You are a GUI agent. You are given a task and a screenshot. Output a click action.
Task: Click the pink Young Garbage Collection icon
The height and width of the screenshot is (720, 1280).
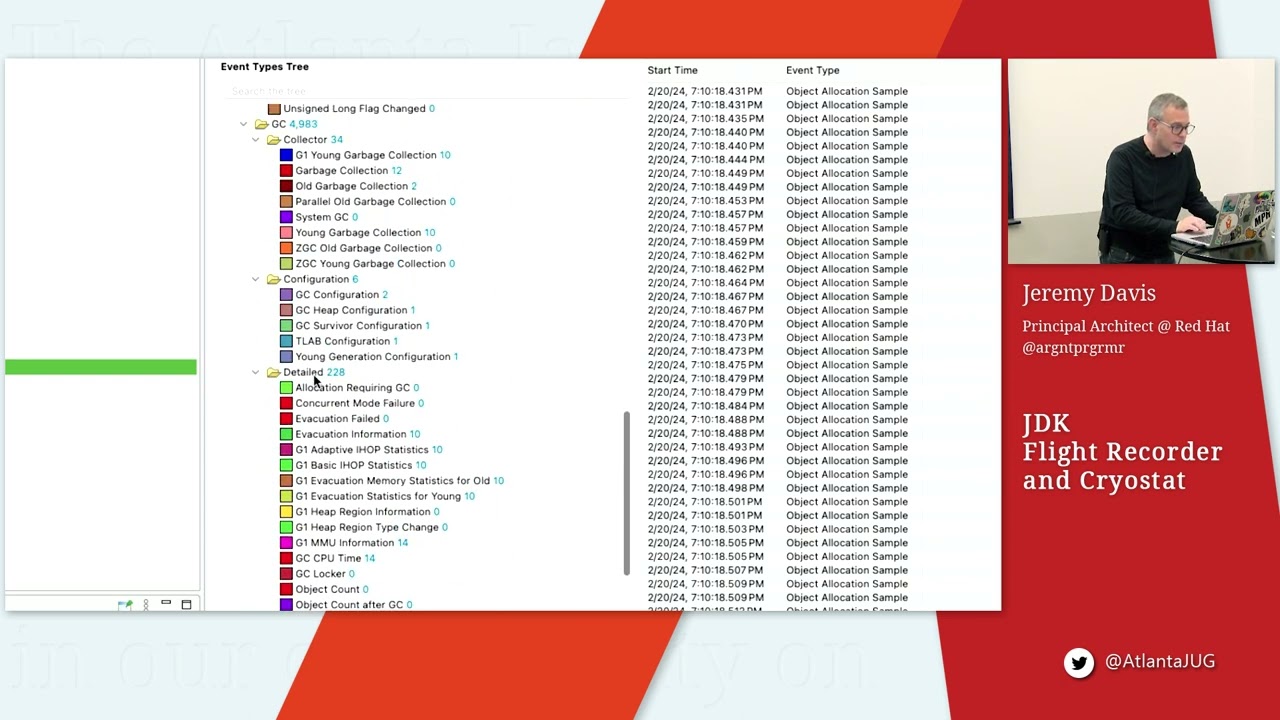(x=286, y=233)
